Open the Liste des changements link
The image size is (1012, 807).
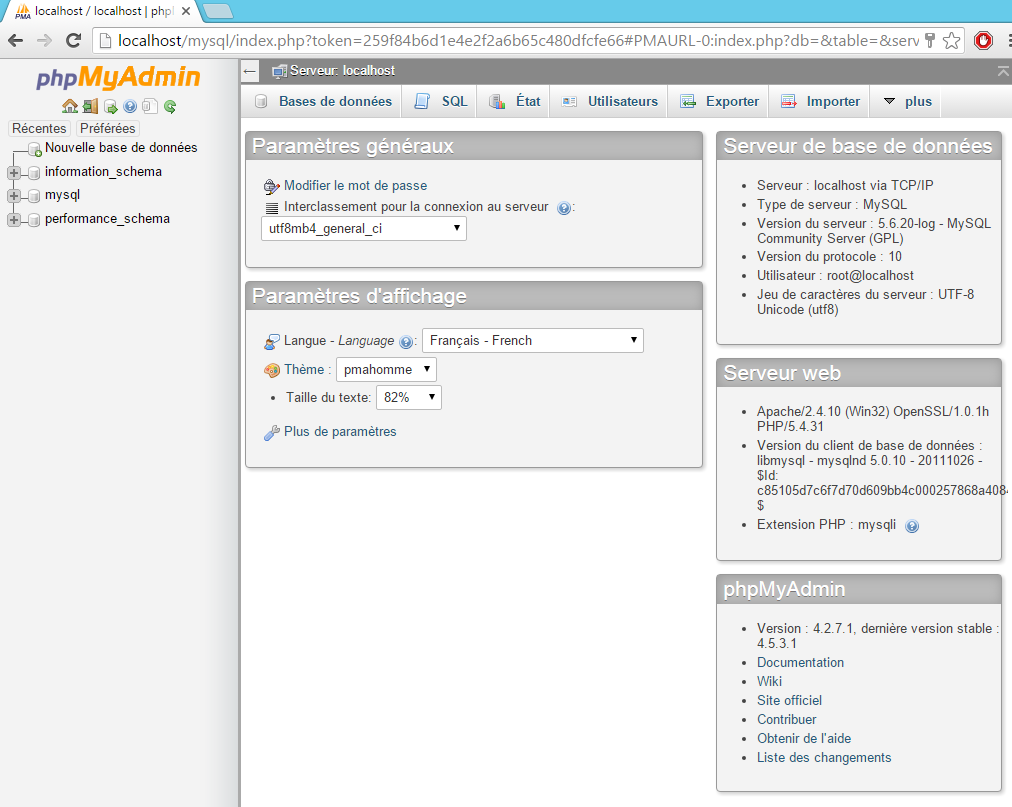pyautogui.click(x=824, y=757)
